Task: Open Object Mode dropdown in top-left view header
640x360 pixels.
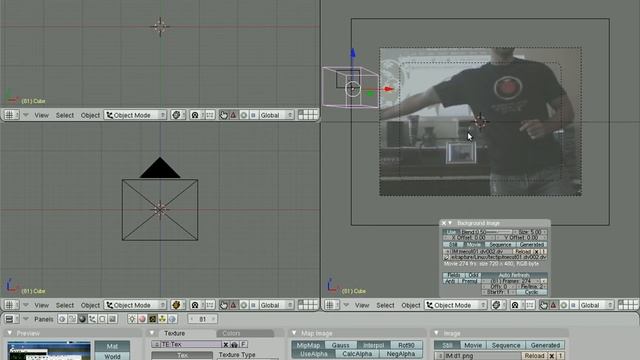Action: 136,115
